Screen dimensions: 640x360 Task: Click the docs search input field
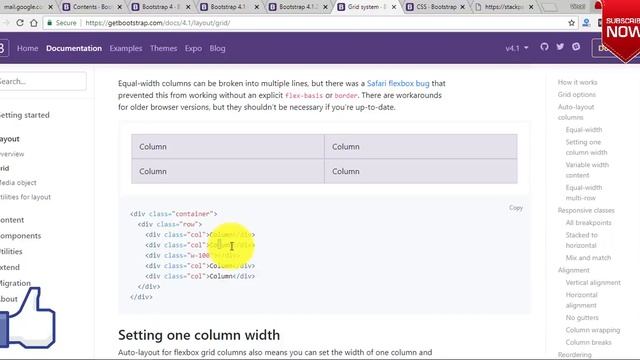[42, 81]
